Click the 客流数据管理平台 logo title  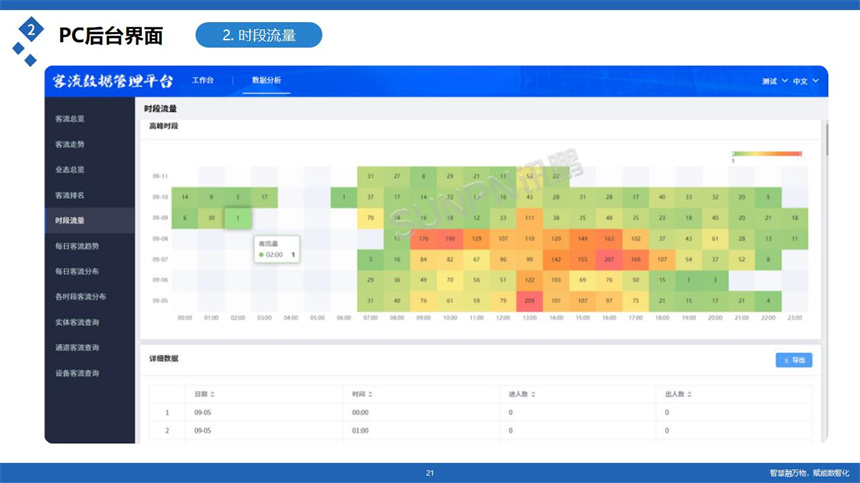pyautogui.click(x=113, y=81)
